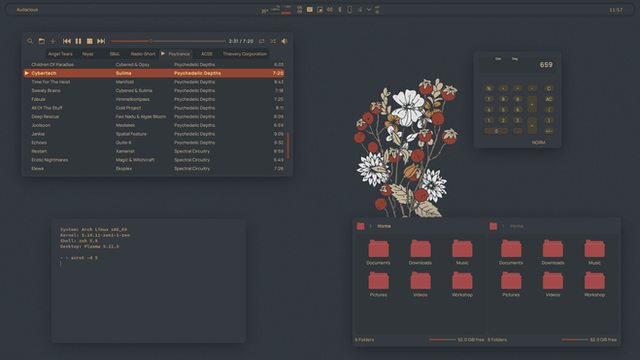Click red folder icon in right pane breadcrumb

click(493, 226)
